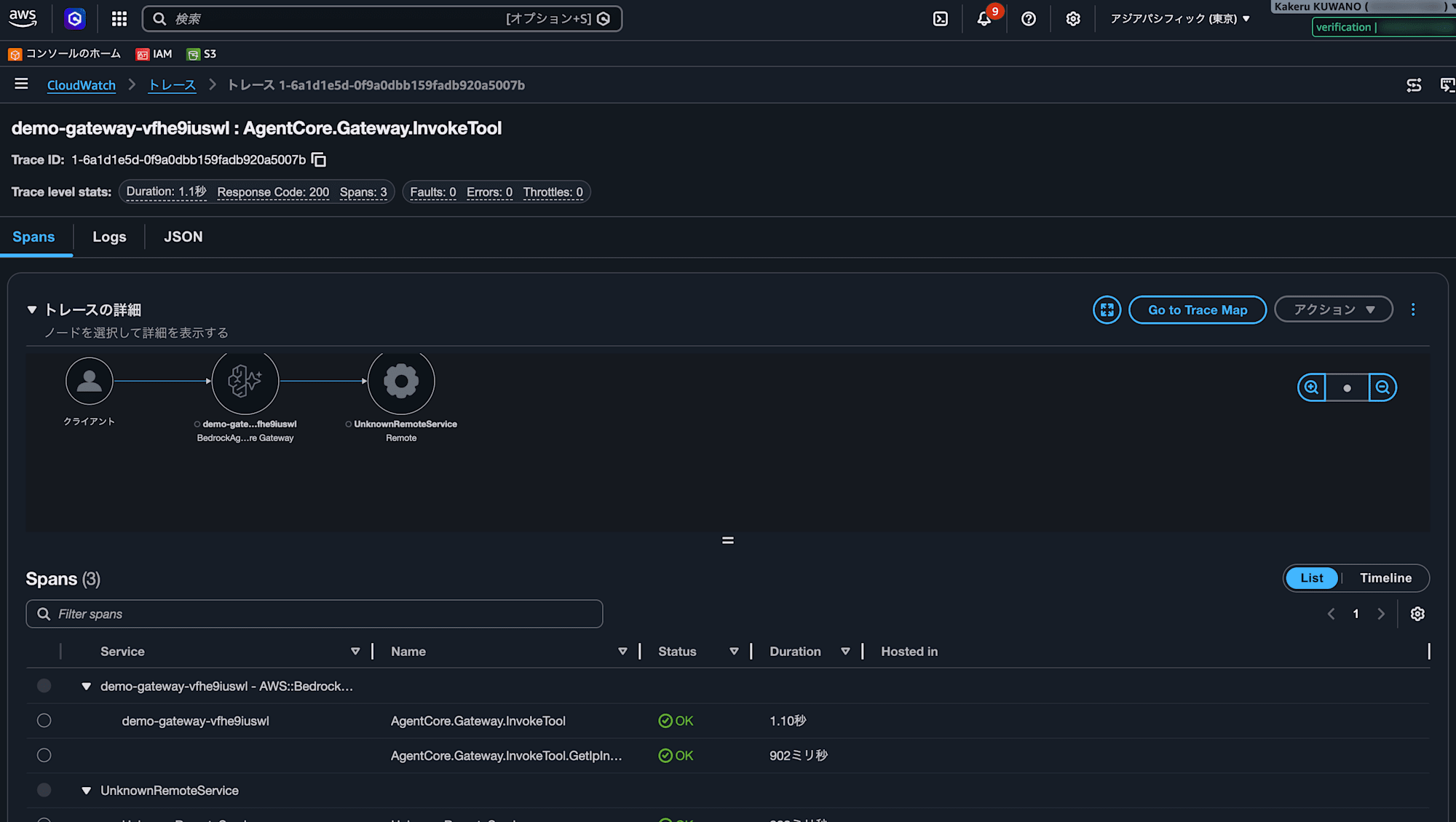Viewport: 1456px width, 822px height.
Task: Copy the Trace ID to clipboard
Action: [319, 159]
